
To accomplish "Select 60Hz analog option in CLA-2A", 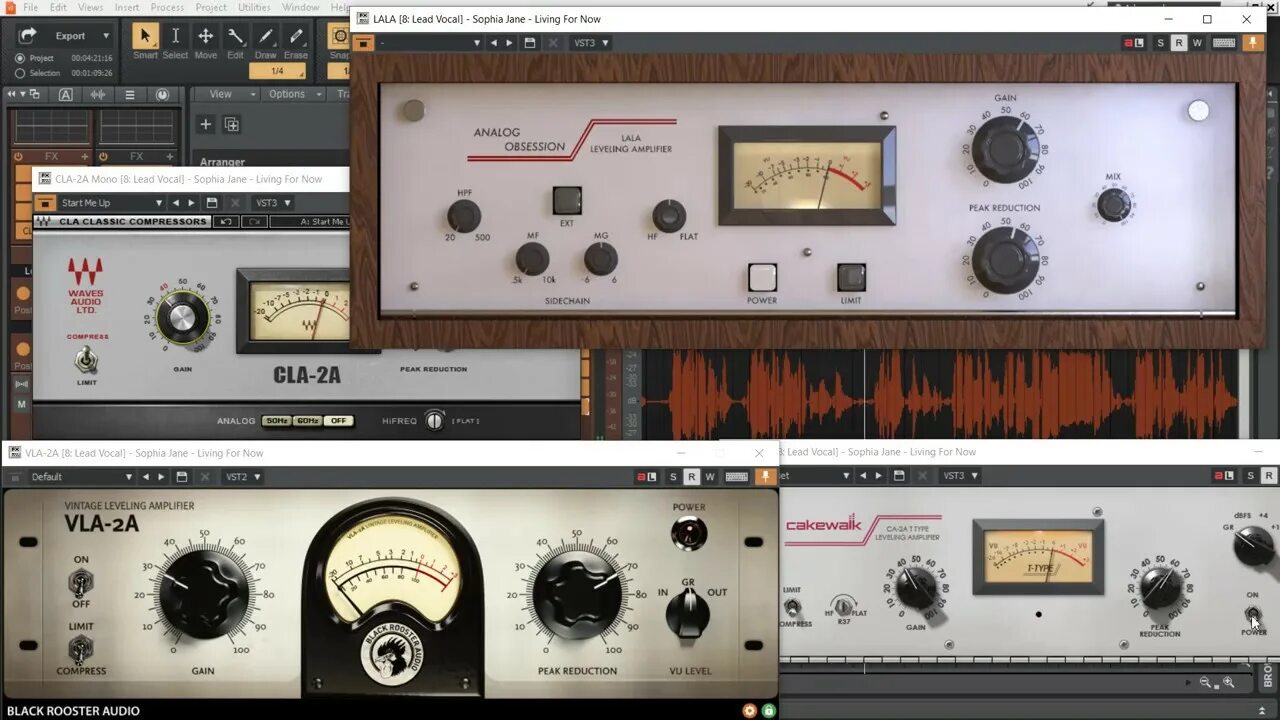I will [307, 421].
